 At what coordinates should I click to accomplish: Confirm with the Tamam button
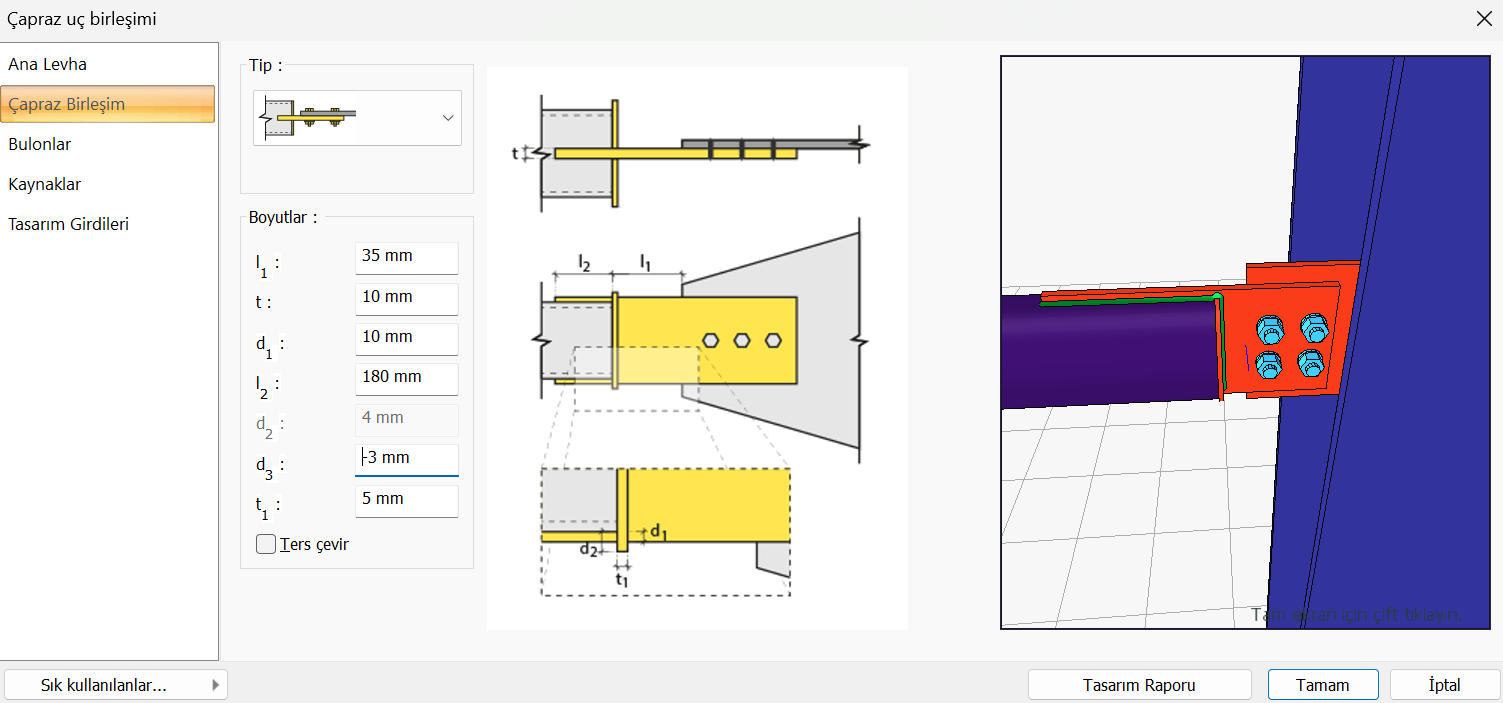1322,685
